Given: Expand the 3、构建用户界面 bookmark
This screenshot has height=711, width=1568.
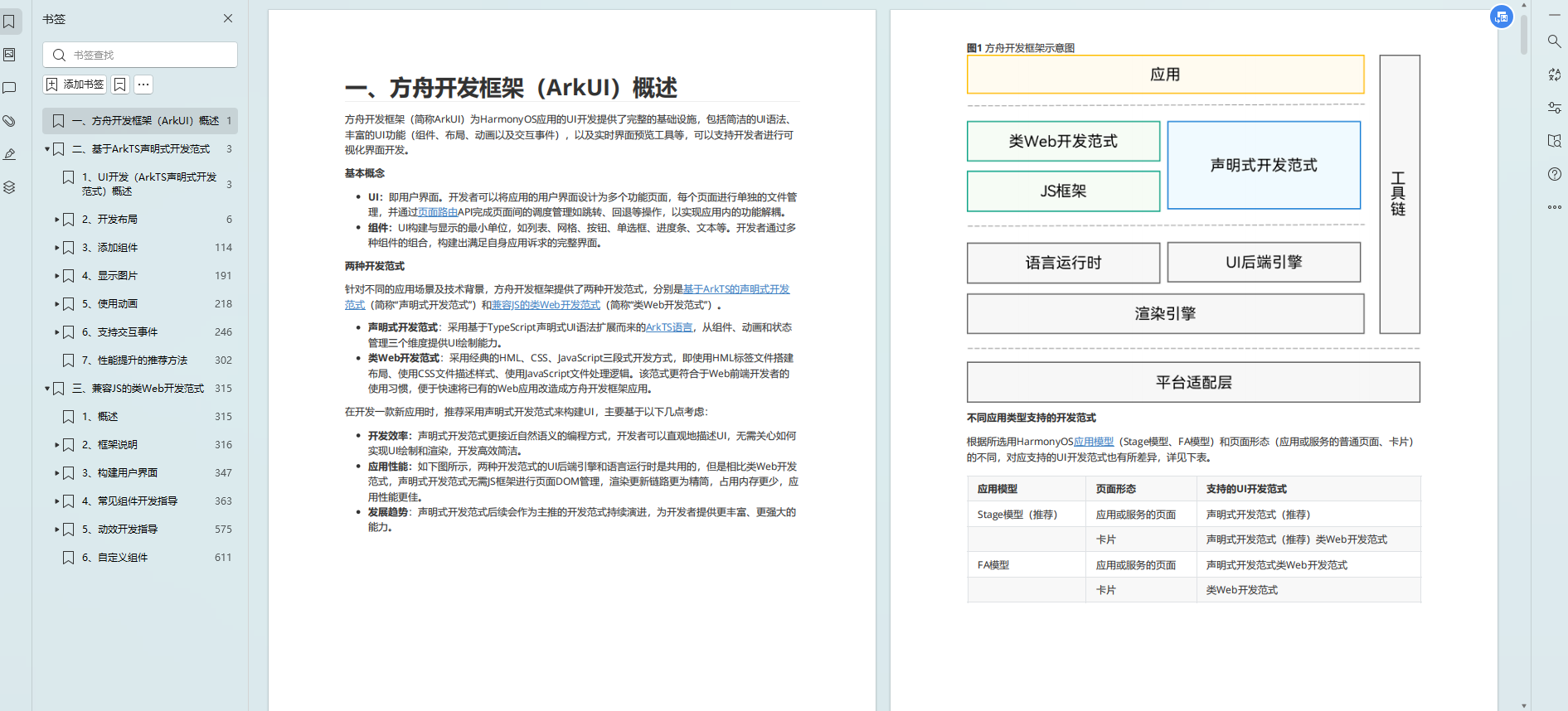Looking at the screenshot, I should [x=57, y=473].
